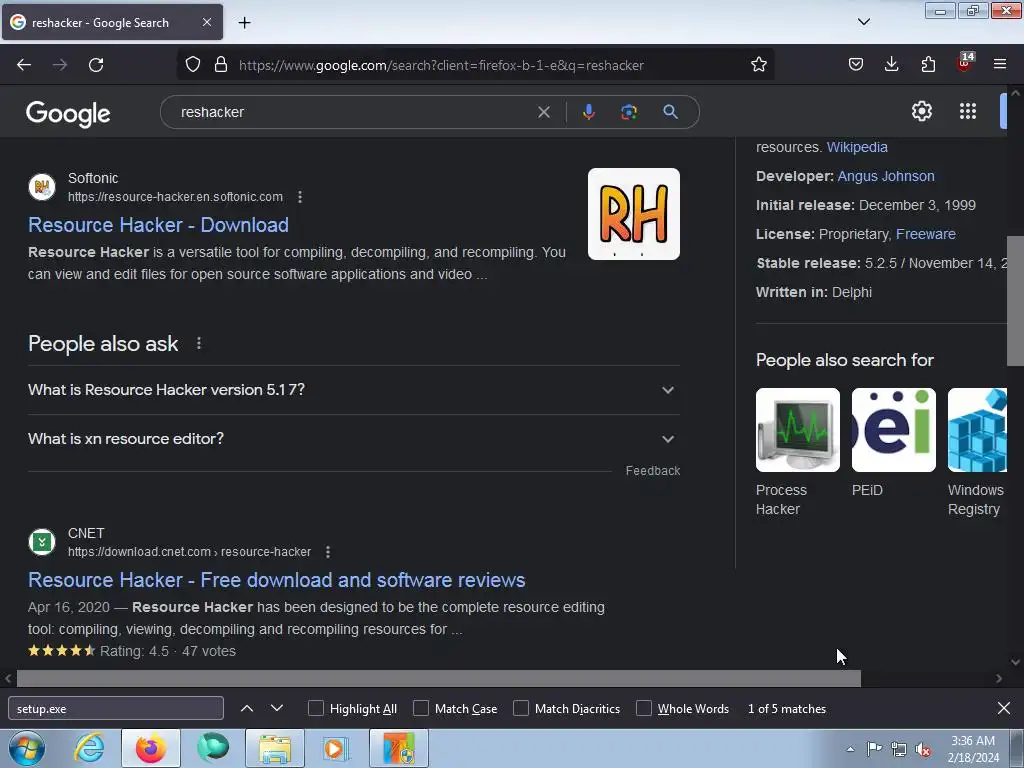Open the tracking protection shield icon
This screenshot has width=1024, height=768.
(x=193, y=65)
